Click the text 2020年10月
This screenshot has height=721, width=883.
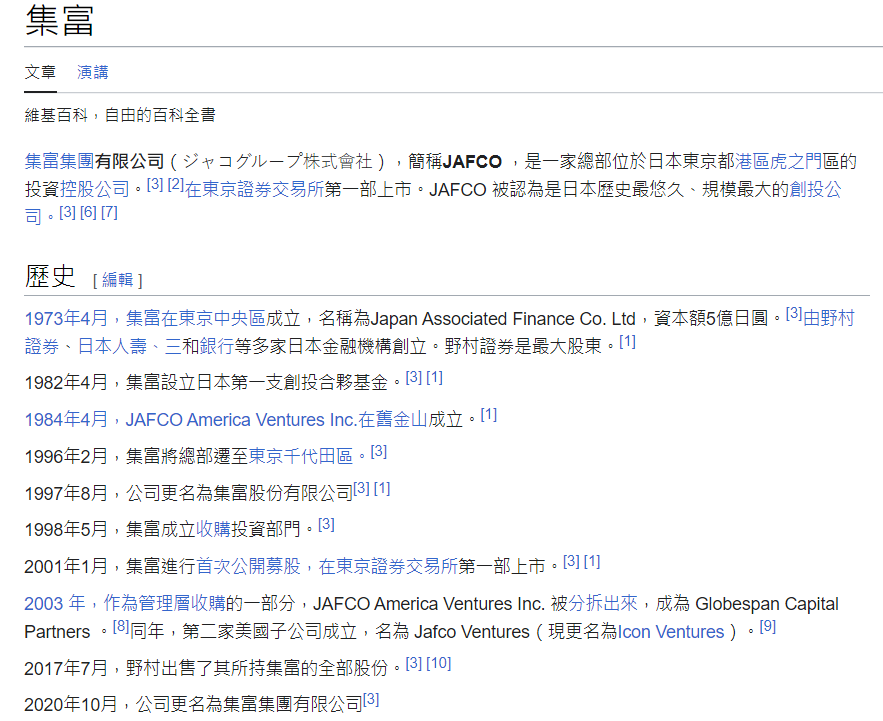pos(71,705)
